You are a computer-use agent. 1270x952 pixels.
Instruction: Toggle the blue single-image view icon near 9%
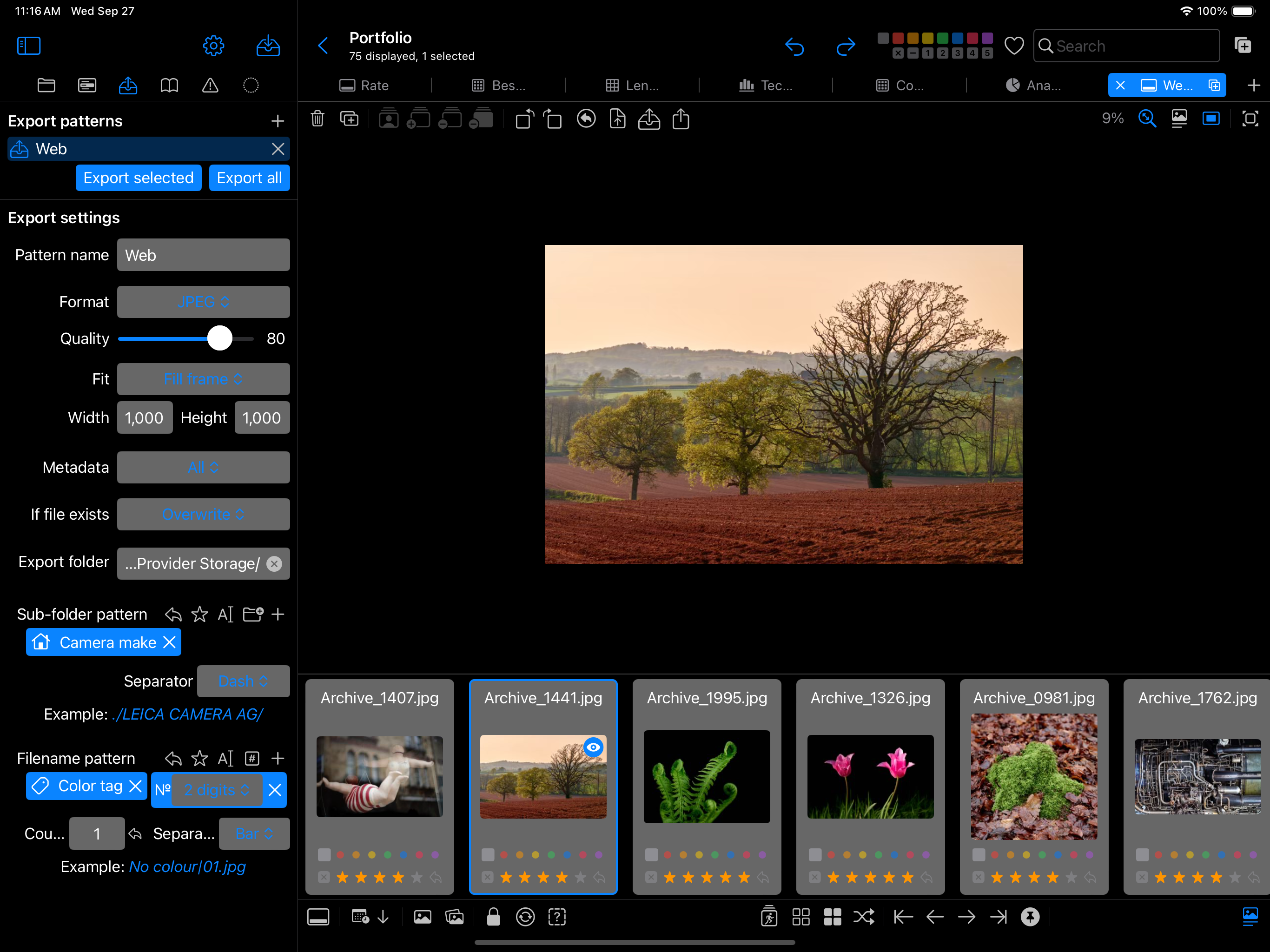pos(1211,118)
